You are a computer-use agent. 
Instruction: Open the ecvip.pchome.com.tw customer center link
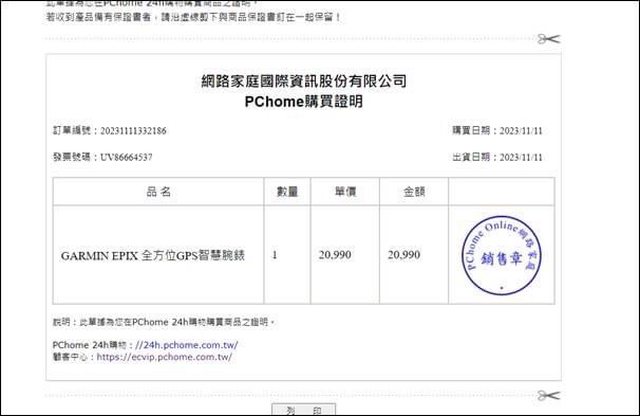(x=166, y=355)
